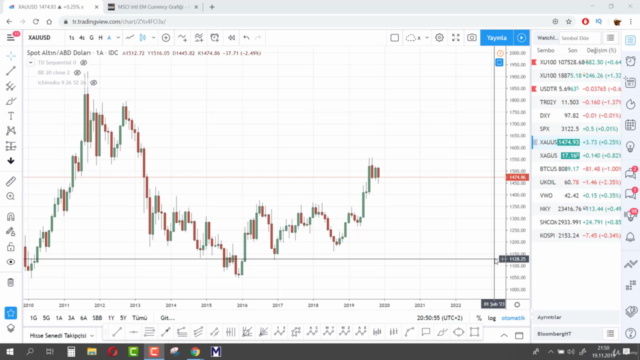
Task: Toggle lock all drawing tools
Action: pos(11,247)
